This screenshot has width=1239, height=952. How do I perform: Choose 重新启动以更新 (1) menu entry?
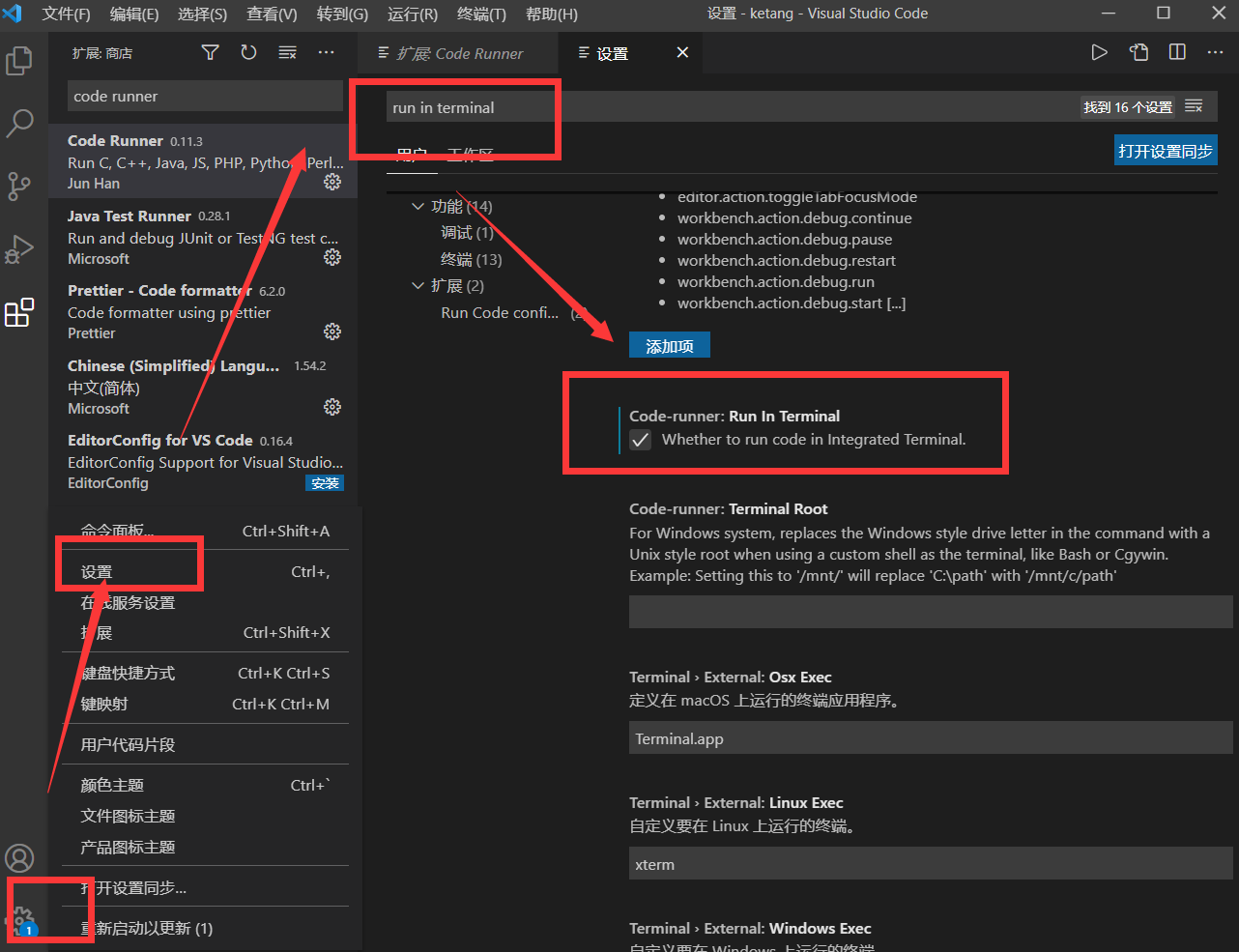[205, 928]
